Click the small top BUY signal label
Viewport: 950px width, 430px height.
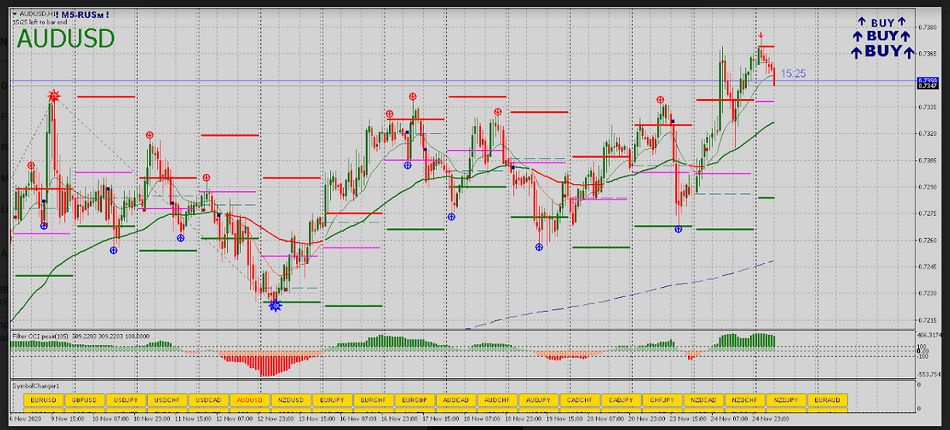pyautogui.click(x=883, y=22)
